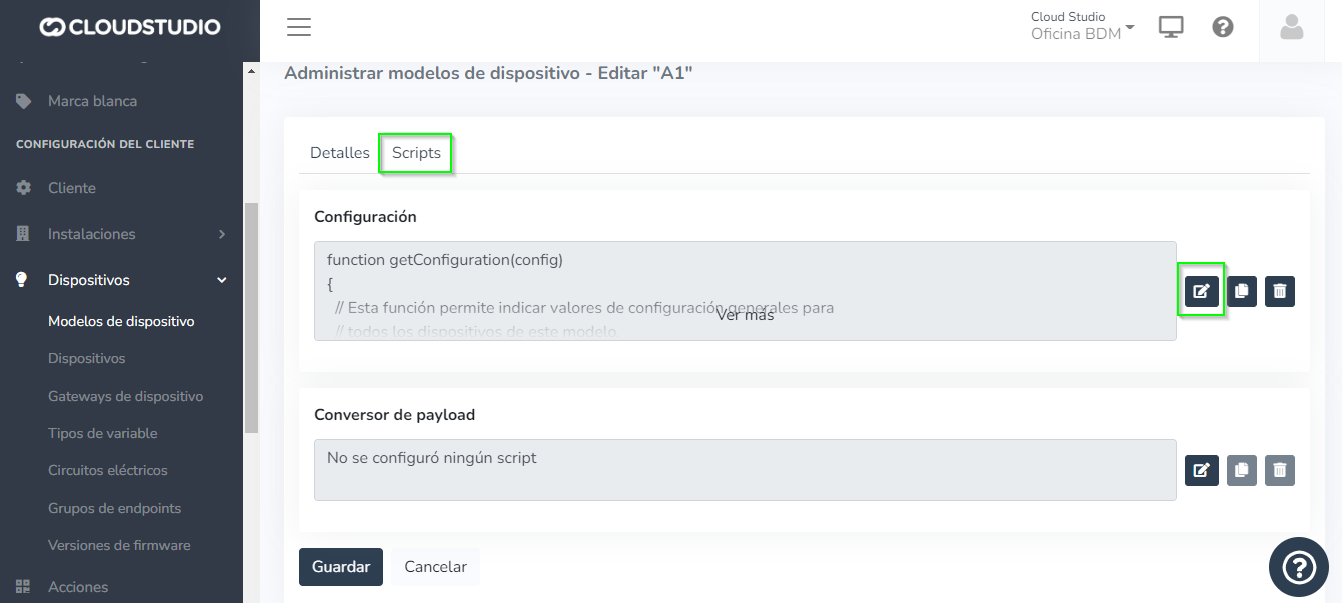Copy the Configuración script
This screenshot has height=603, width=1342.
pos(1241,292)
